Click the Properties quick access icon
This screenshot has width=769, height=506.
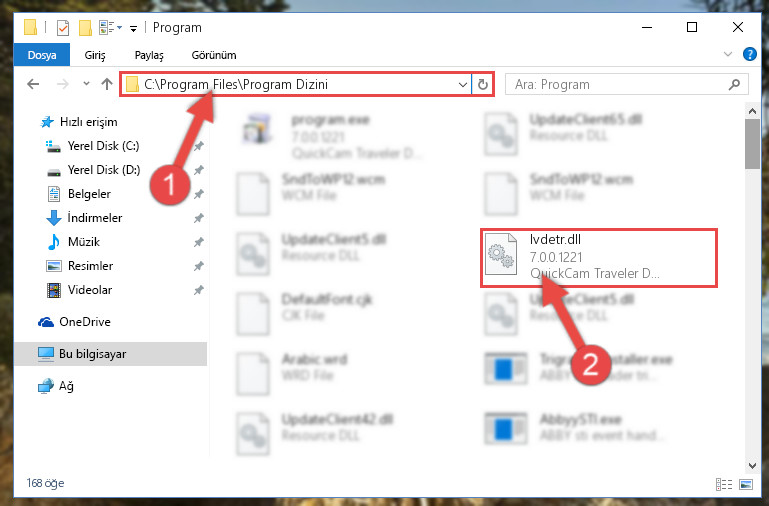tap(63, 28)
